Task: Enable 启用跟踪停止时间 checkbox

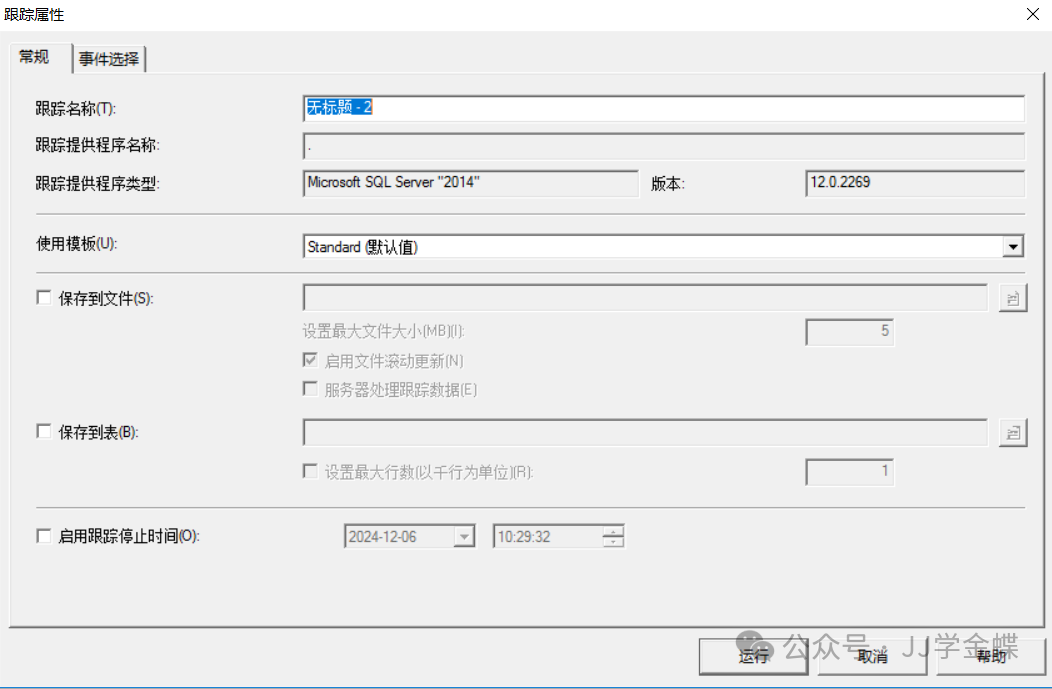Action: coord(44,536)
